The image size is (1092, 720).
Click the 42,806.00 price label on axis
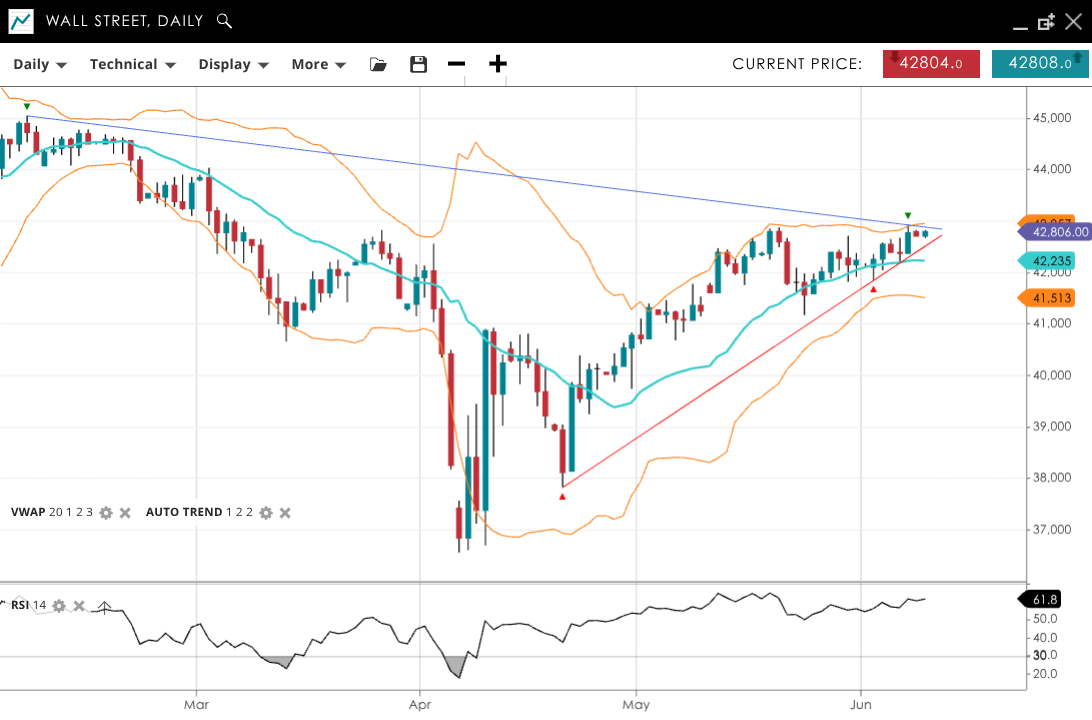pyautogui.click(x=1058, y=232)
